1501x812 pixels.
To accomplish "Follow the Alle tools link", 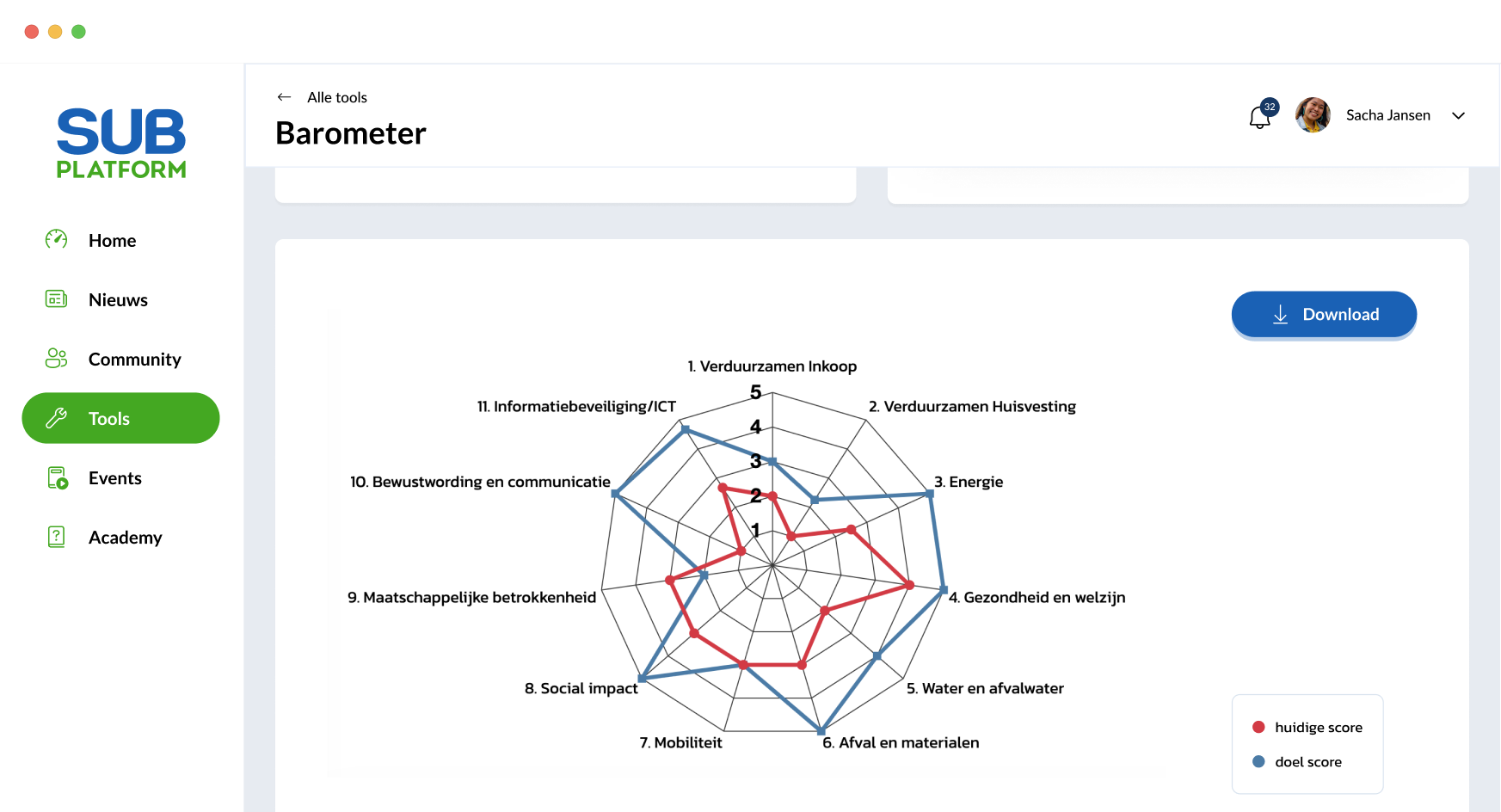I will (x=337, y=97).
